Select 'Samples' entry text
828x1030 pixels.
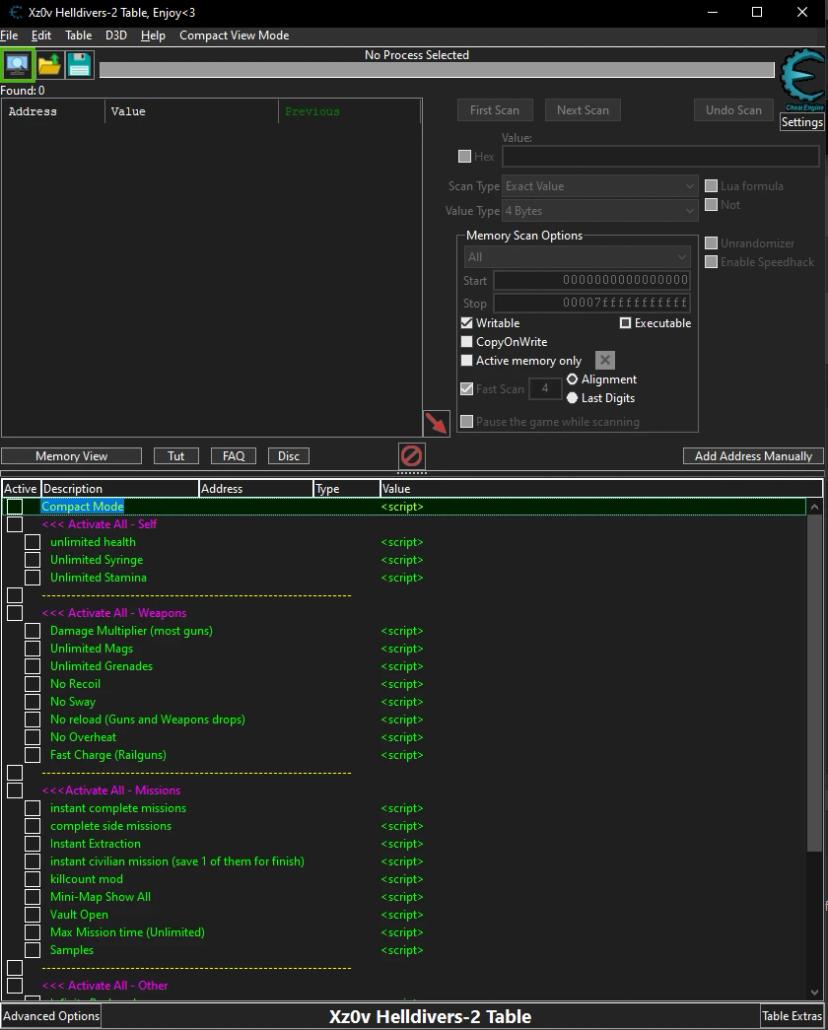pos(72,950)
